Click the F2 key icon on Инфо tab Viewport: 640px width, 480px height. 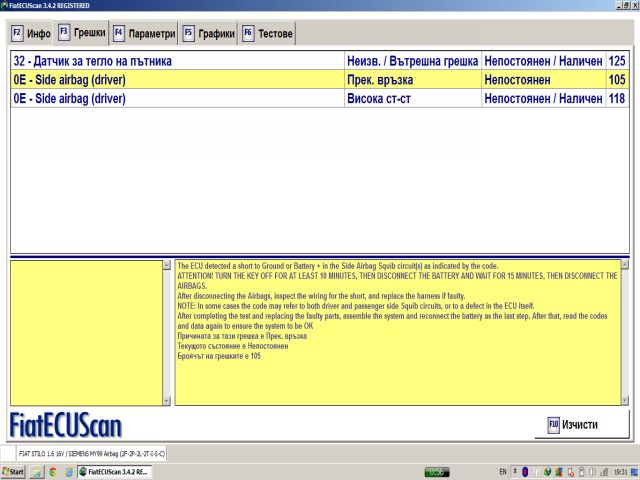tap(17, 34)
